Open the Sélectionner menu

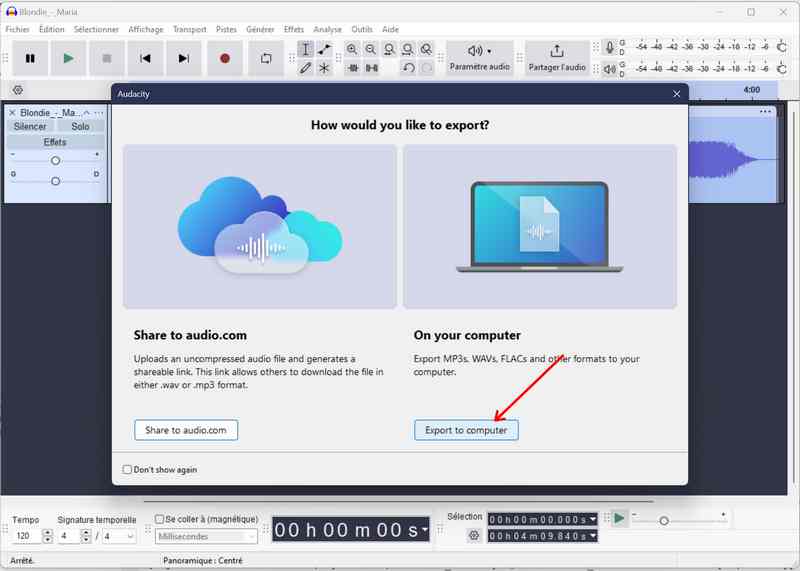[96, 30]
